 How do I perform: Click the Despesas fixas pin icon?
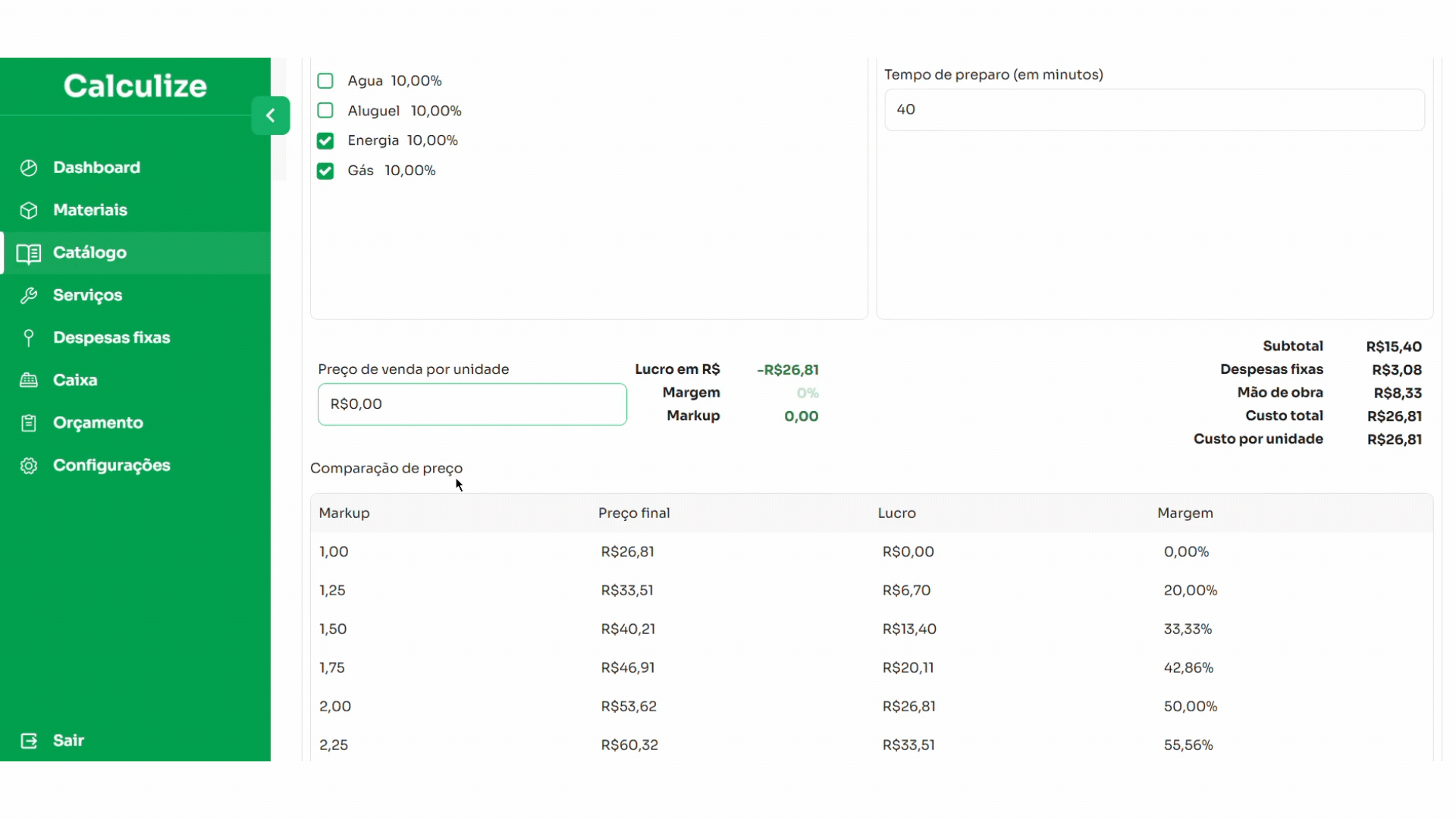pyautogui.click(x=29, y=338)
